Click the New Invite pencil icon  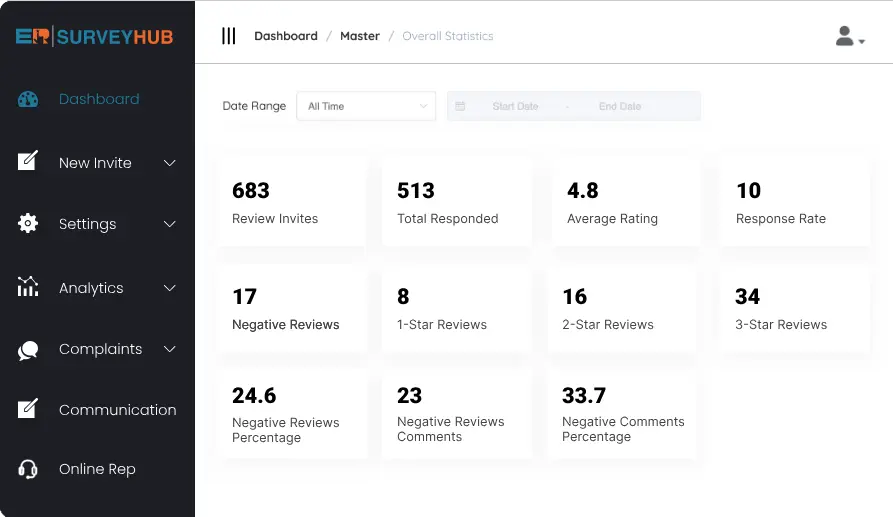[x=28, y=161]
